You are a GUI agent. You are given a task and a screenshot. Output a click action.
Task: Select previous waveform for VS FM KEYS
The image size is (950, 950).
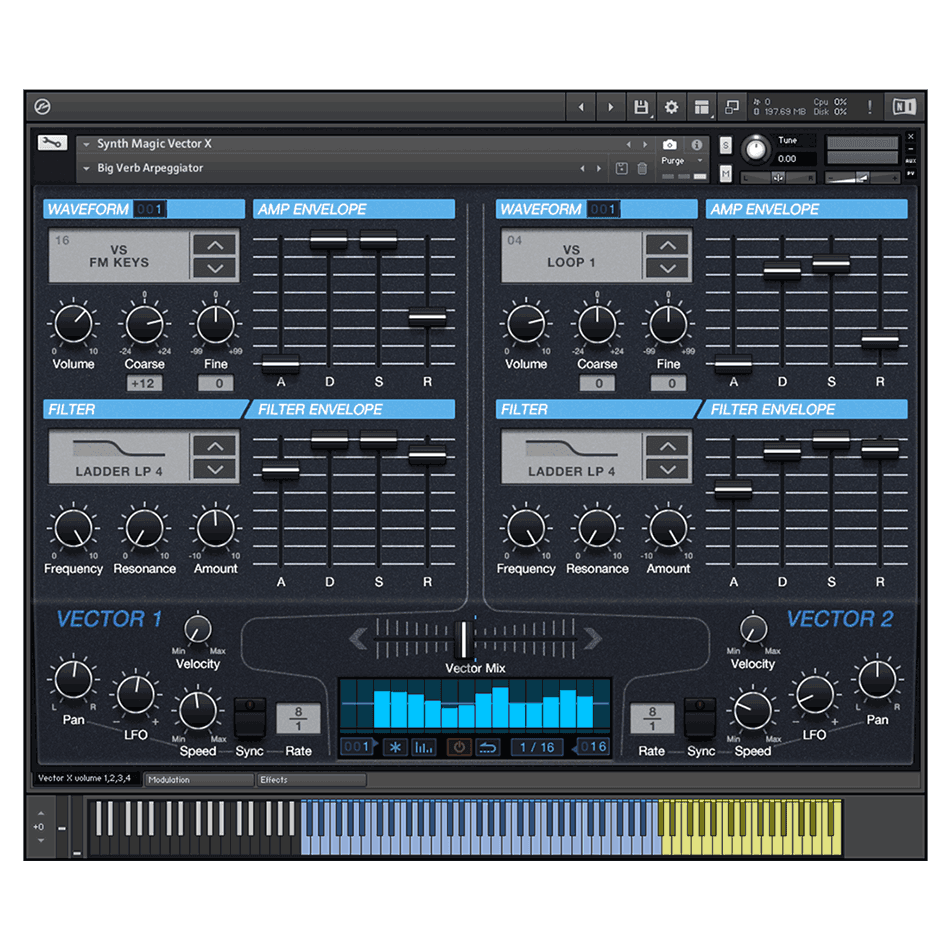215,245
